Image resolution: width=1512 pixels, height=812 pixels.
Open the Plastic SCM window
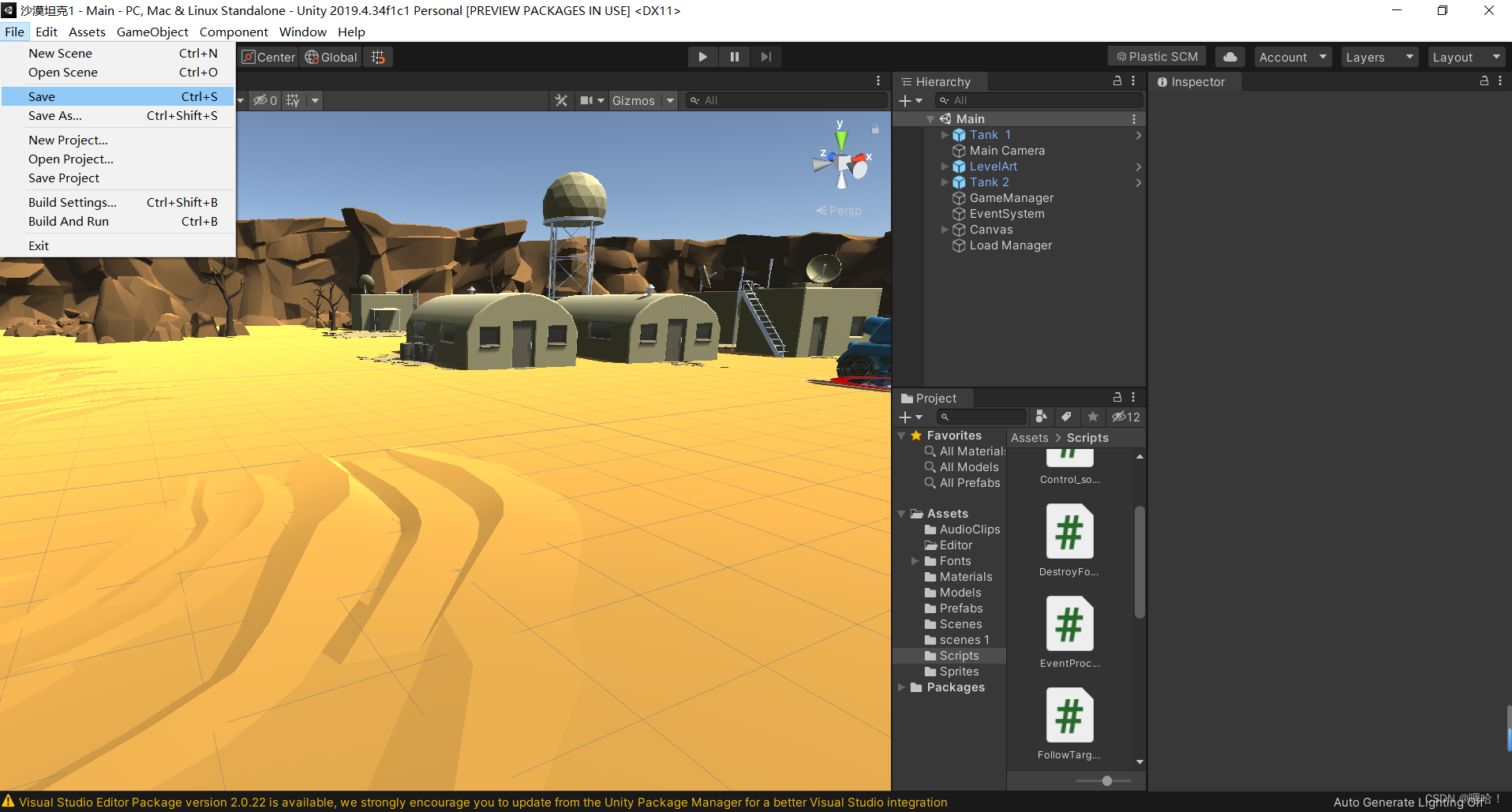[x=1157, y=57]
